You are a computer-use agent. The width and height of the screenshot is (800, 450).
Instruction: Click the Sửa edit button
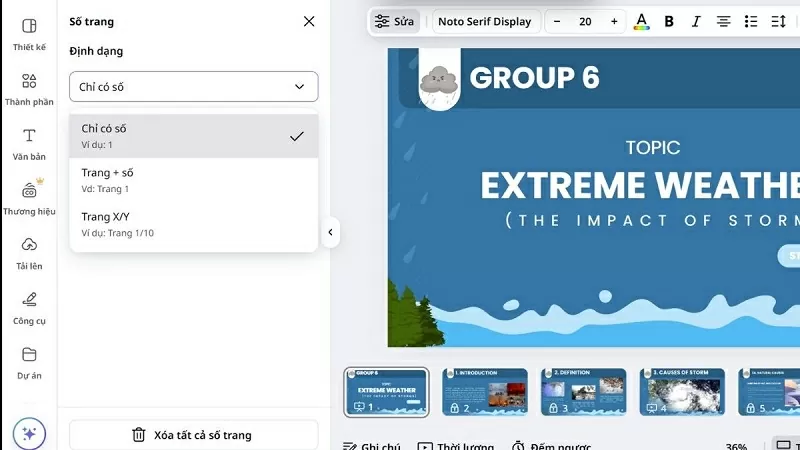click(x=394, y=21)
